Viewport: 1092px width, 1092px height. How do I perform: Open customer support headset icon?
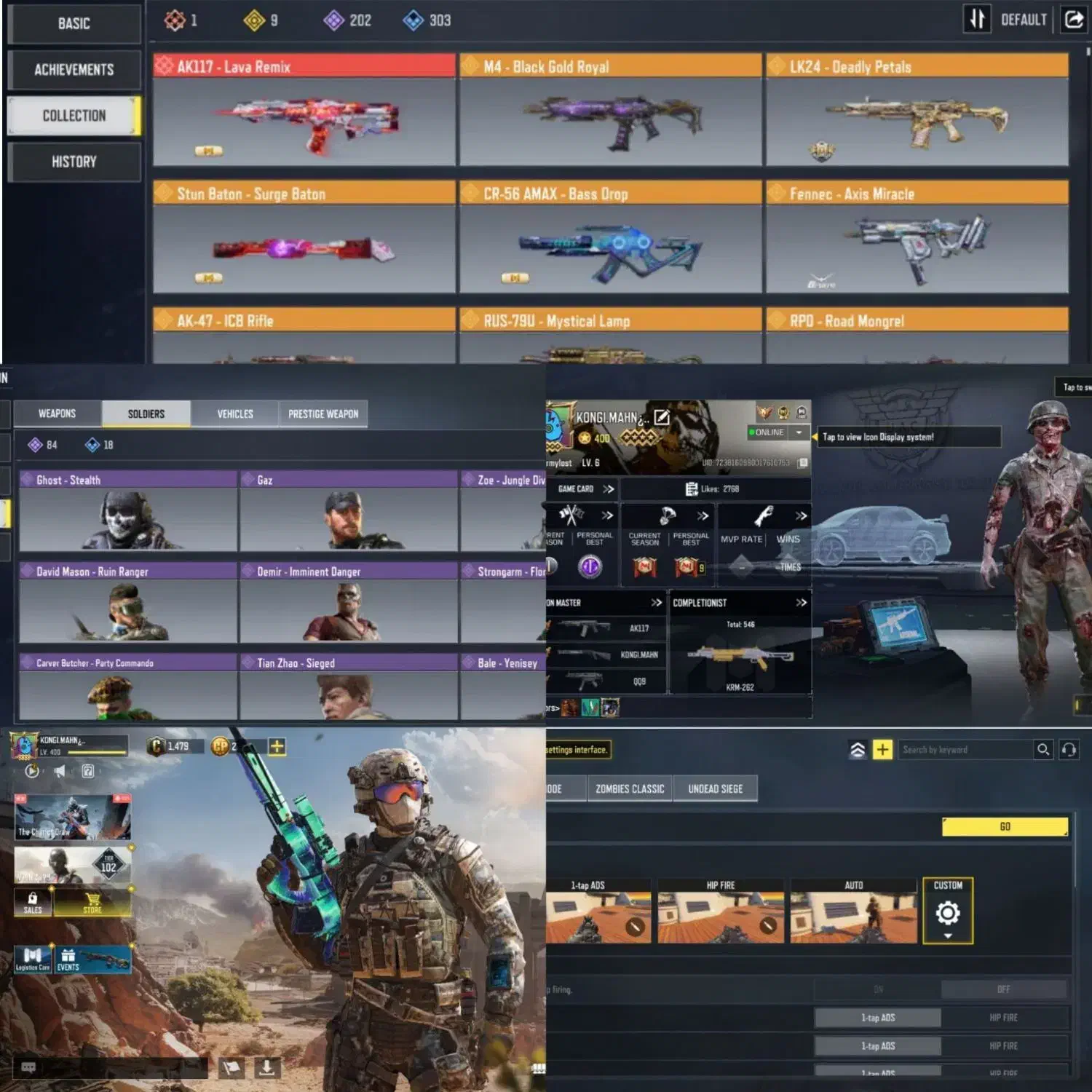pos(1069,749)
